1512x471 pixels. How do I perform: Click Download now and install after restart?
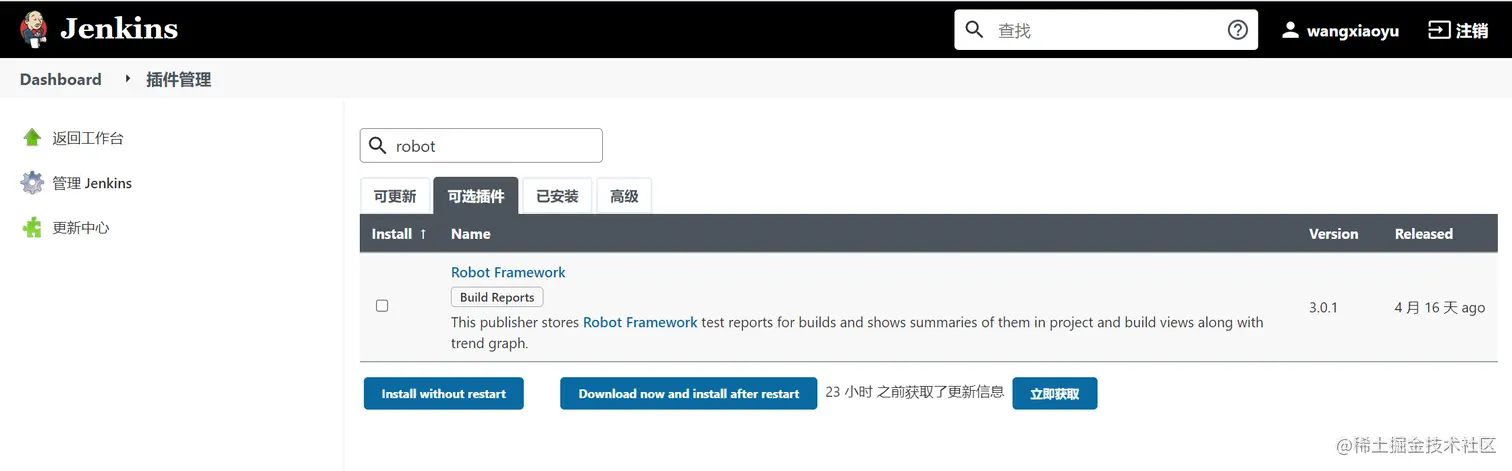click(689, 394)
